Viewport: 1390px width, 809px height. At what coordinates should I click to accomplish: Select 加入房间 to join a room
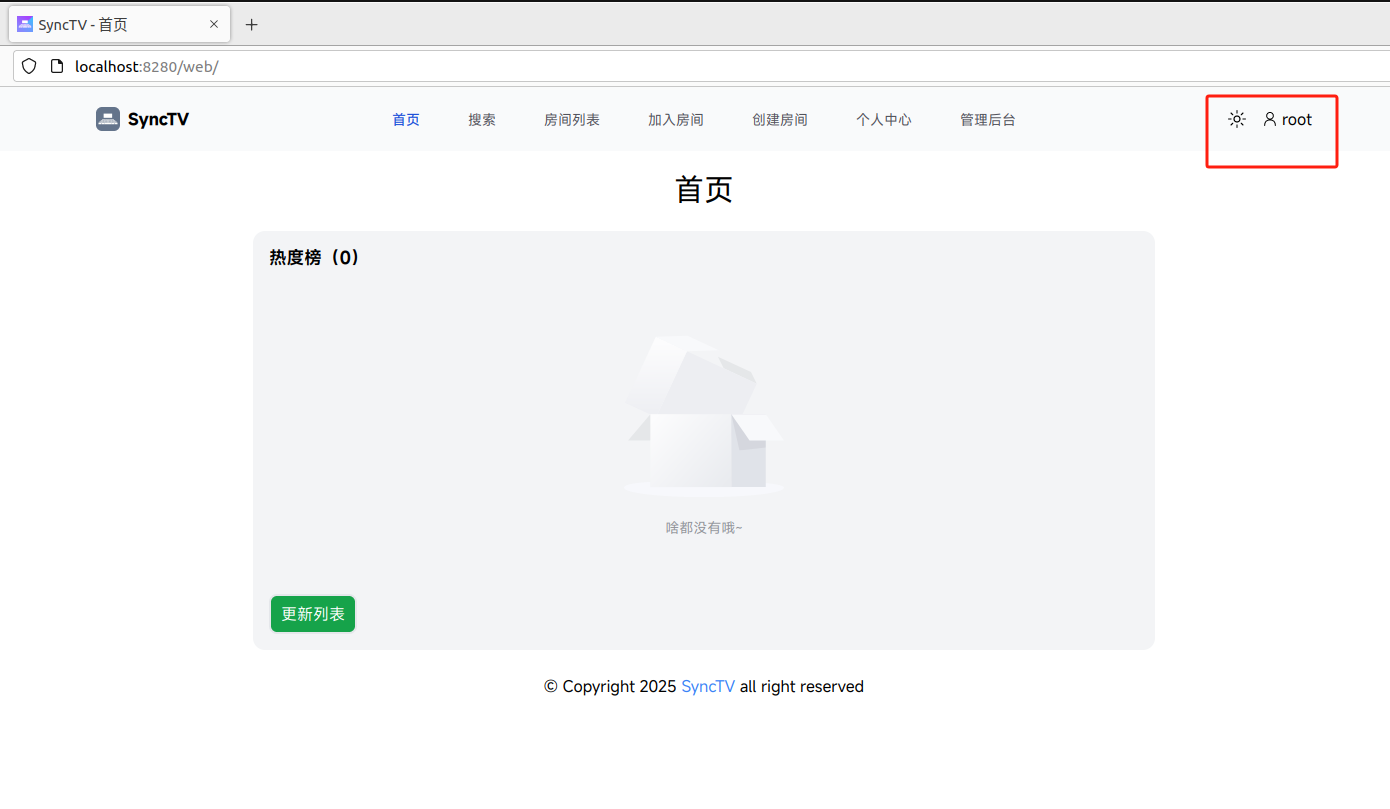click(675, 119)
